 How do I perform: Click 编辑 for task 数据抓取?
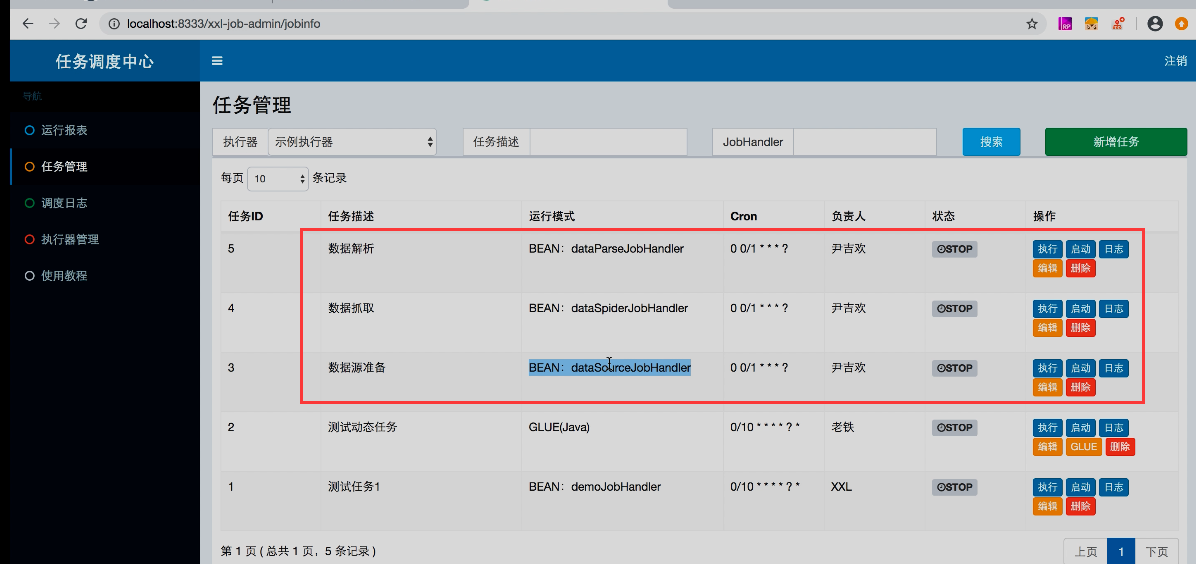click(x=1047, y=327)
